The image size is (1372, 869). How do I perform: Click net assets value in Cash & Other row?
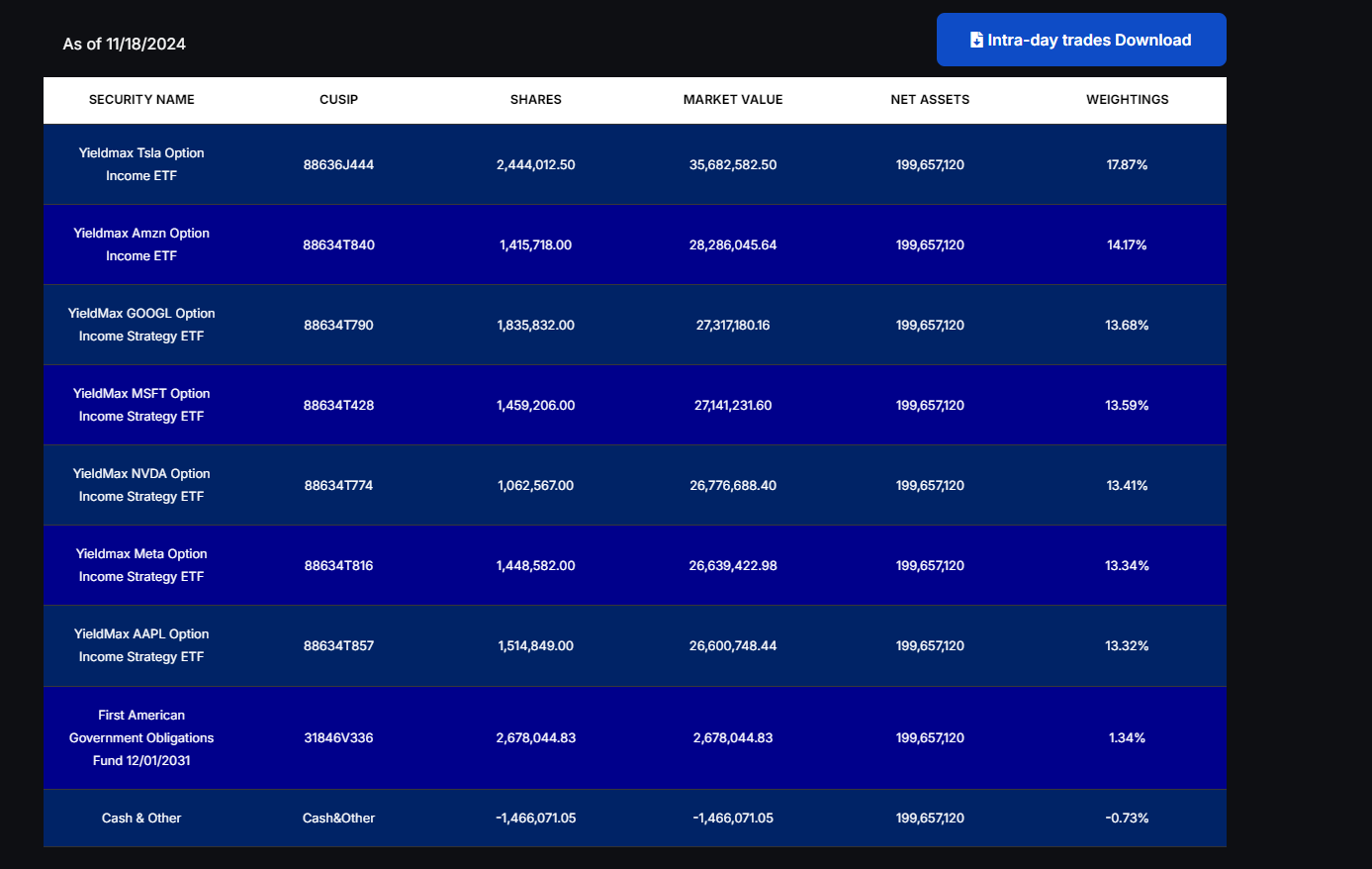930,818
